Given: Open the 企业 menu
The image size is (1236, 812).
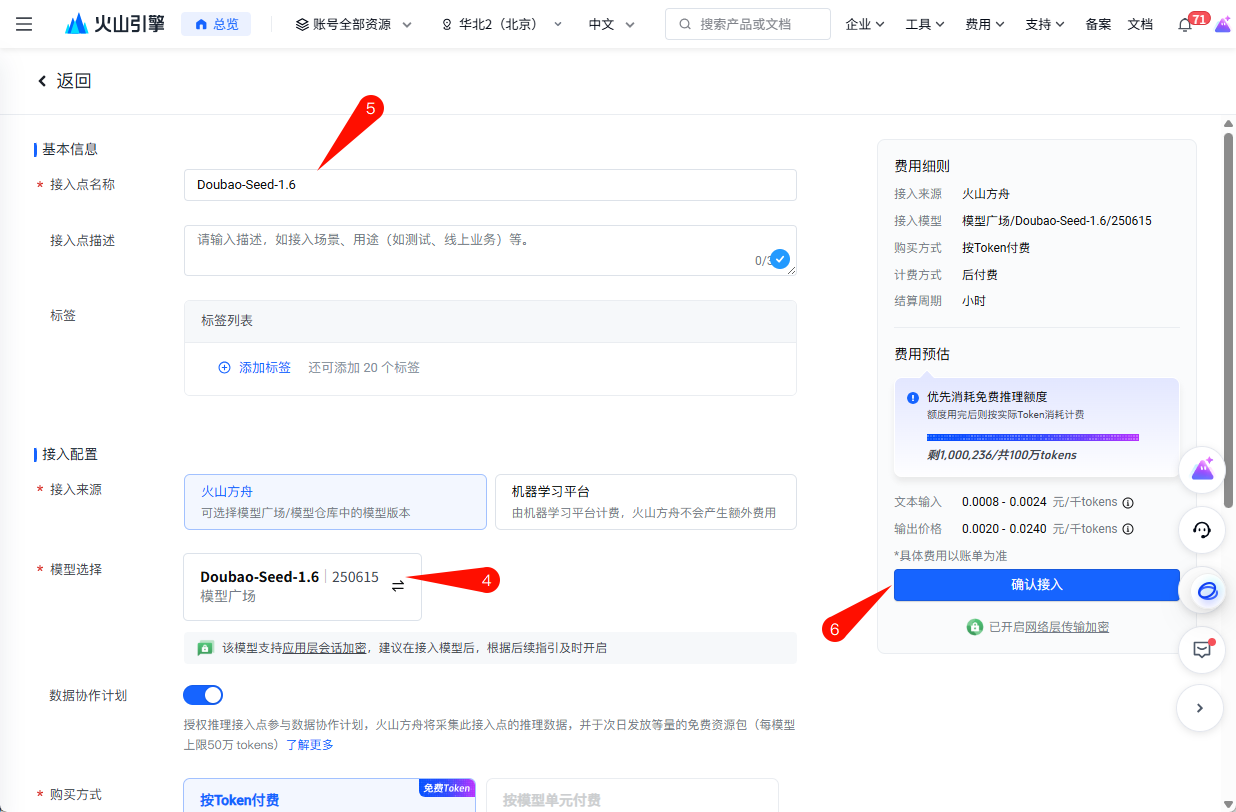Looking at the screenshot, I should 865,24.
